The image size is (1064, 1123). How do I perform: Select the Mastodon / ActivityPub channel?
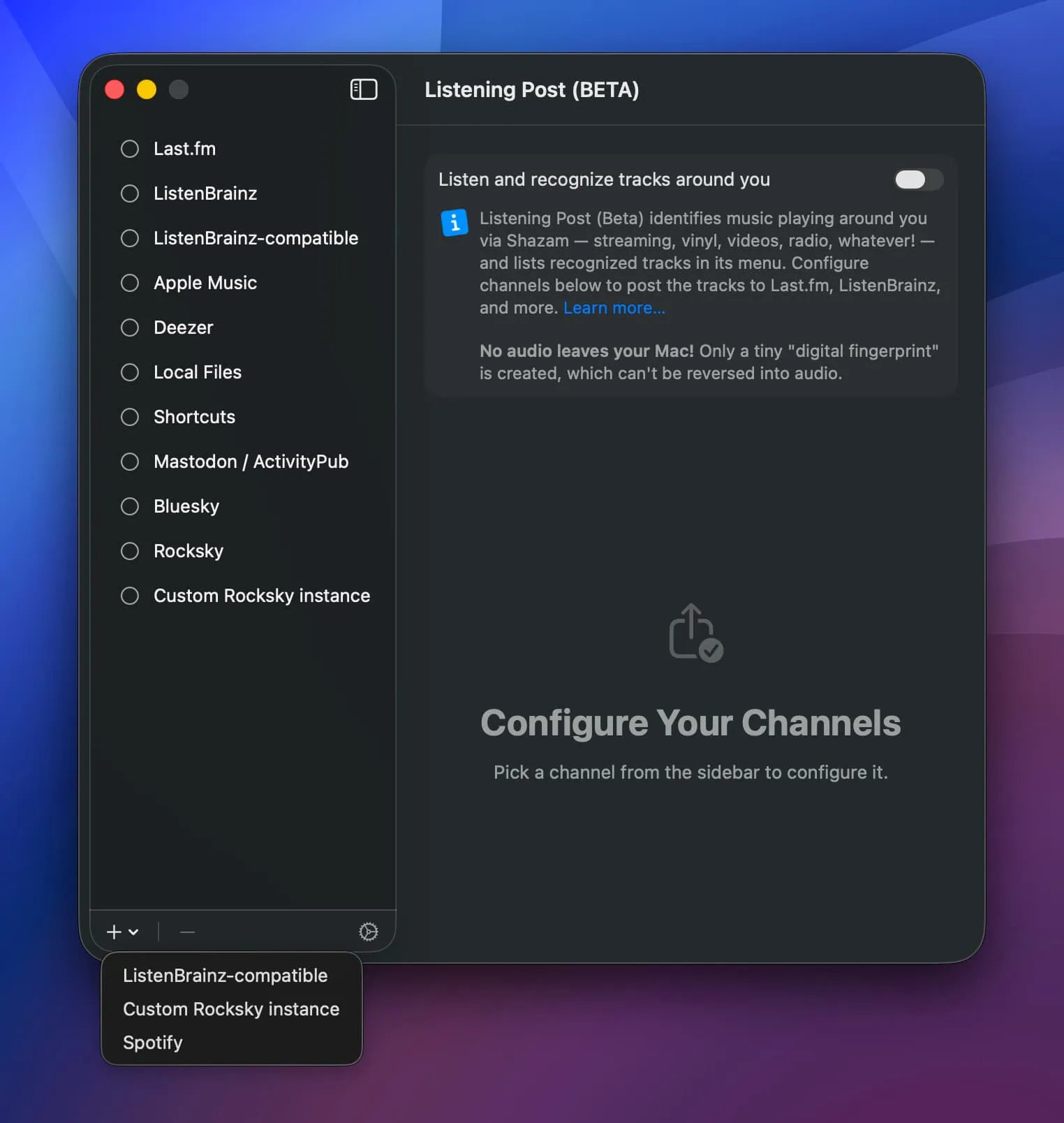coord(251,462)
